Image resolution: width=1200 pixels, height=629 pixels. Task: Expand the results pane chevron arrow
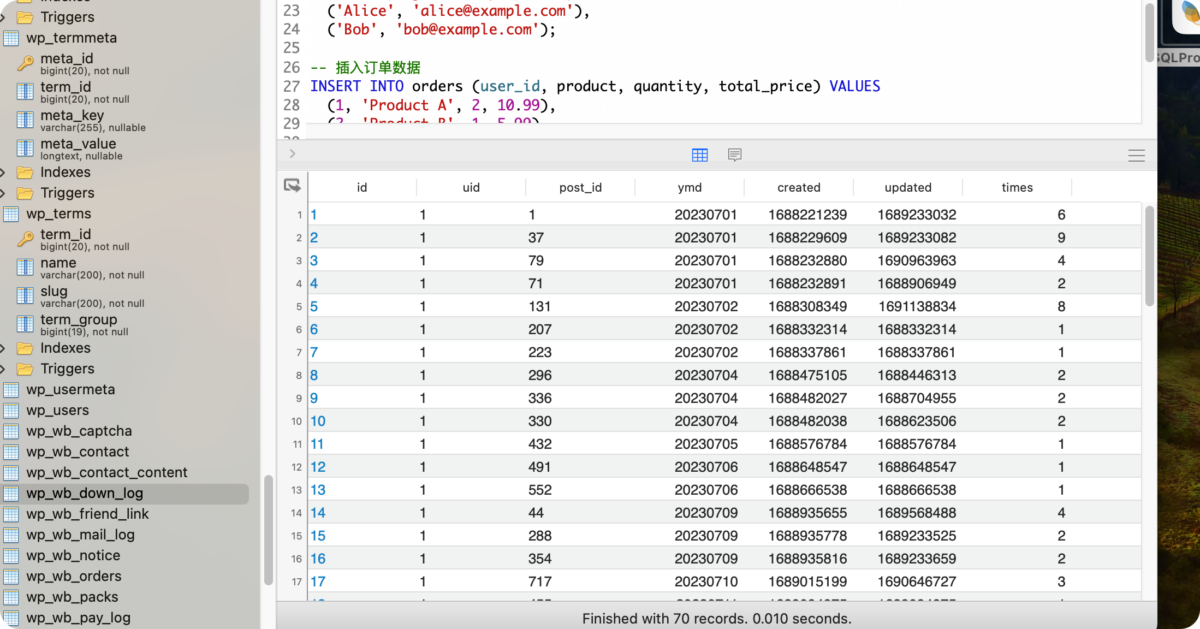(x=292, y=154)
